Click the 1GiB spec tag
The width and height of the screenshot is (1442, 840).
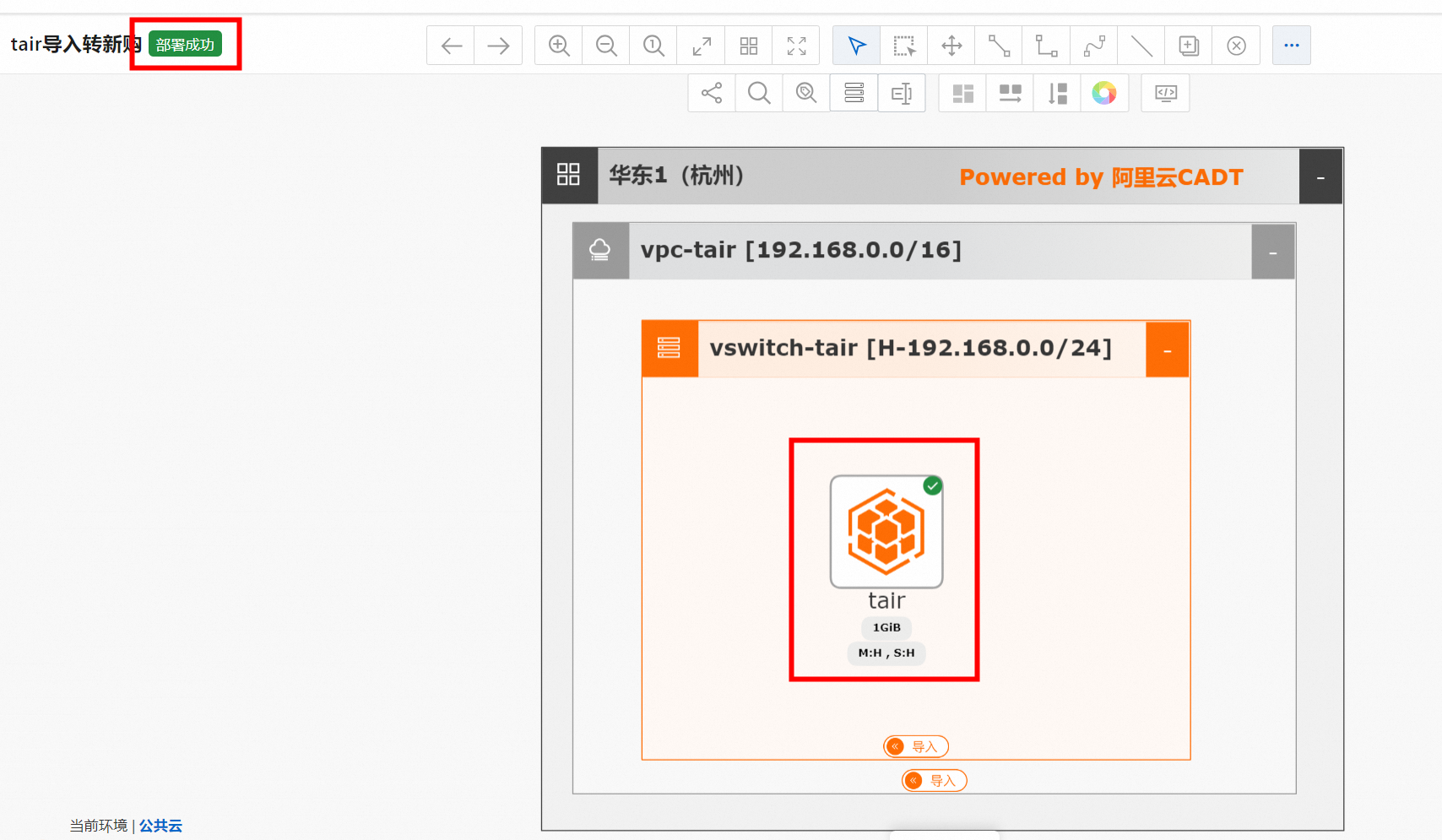coord(886,627)
